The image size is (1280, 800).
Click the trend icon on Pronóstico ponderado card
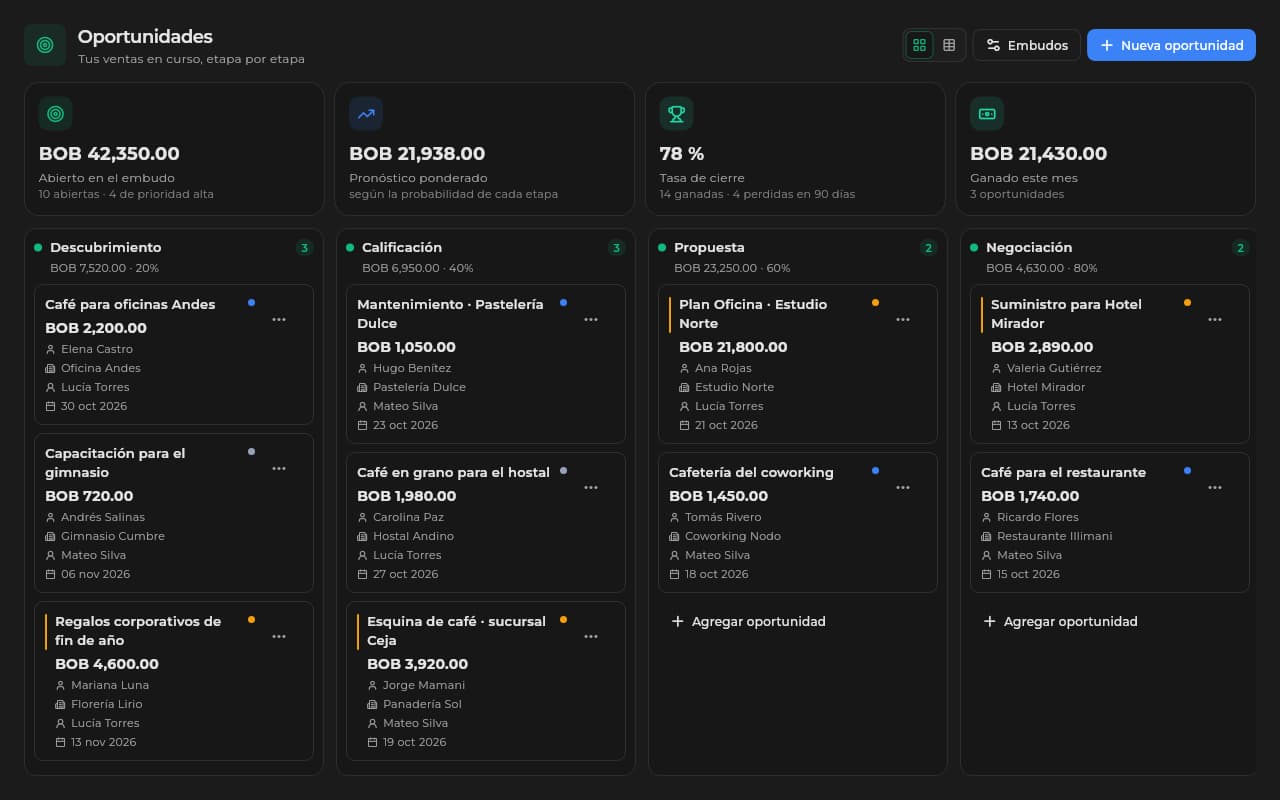(x=366, y=114)
